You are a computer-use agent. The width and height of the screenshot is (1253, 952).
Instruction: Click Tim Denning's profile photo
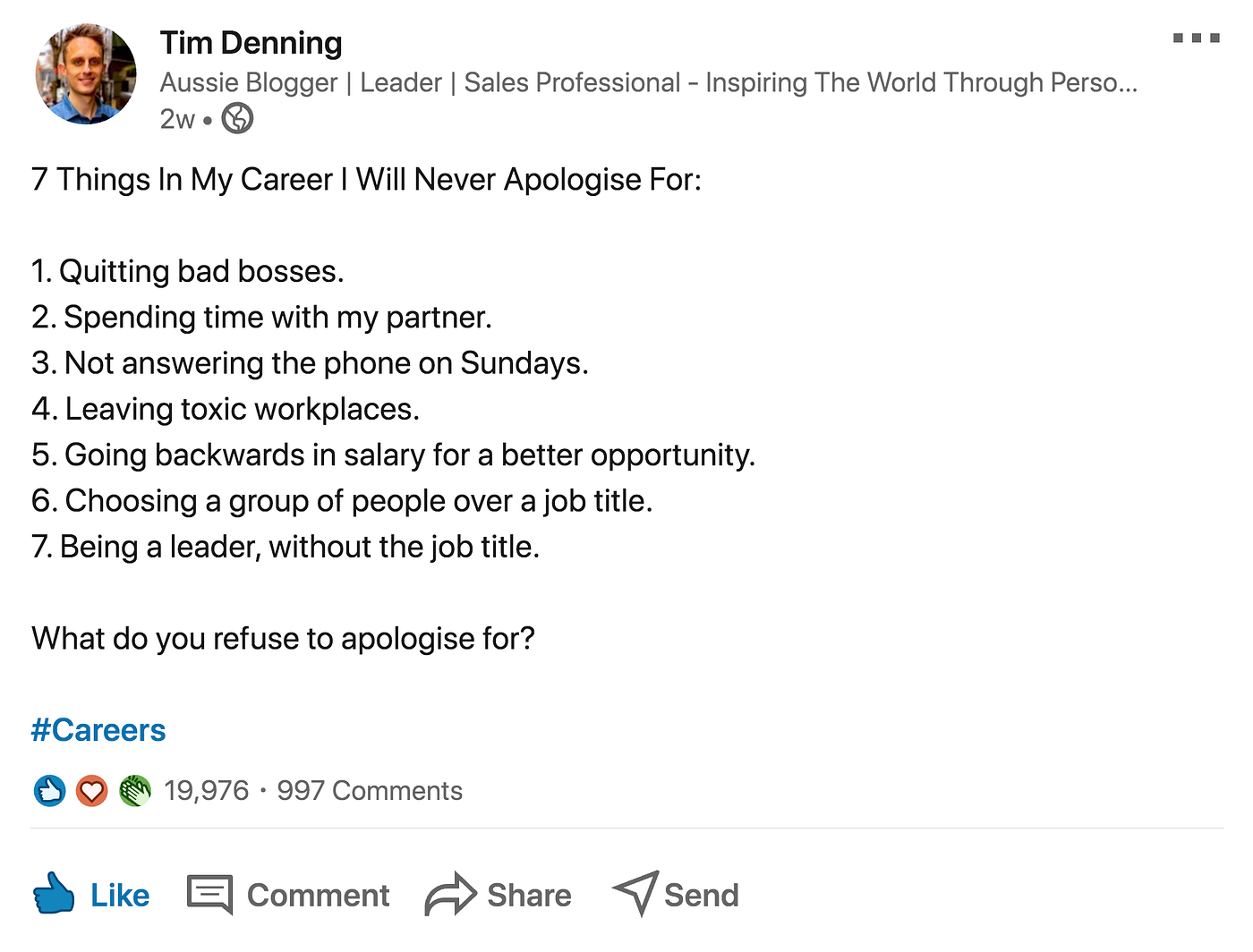tap(86, 74)
